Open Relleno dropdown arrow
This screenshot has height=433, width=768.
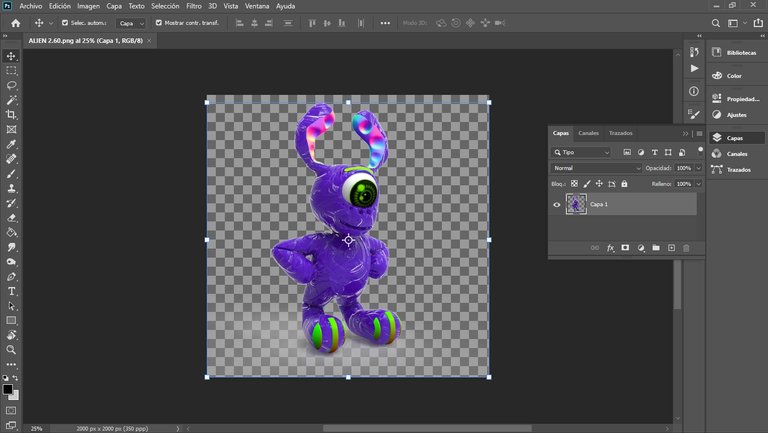pyautogui.click(x=698, y=184)
